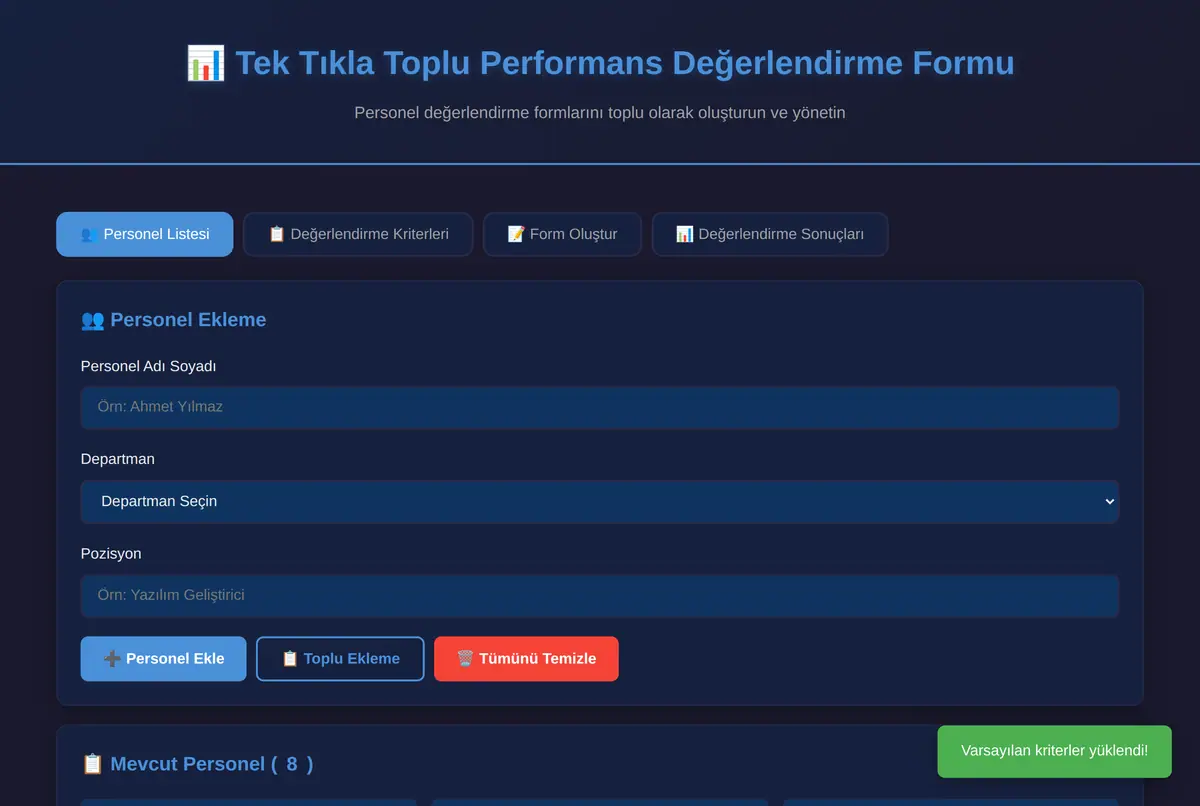Click the Personel Ekleme section heading

coord(173,320)
